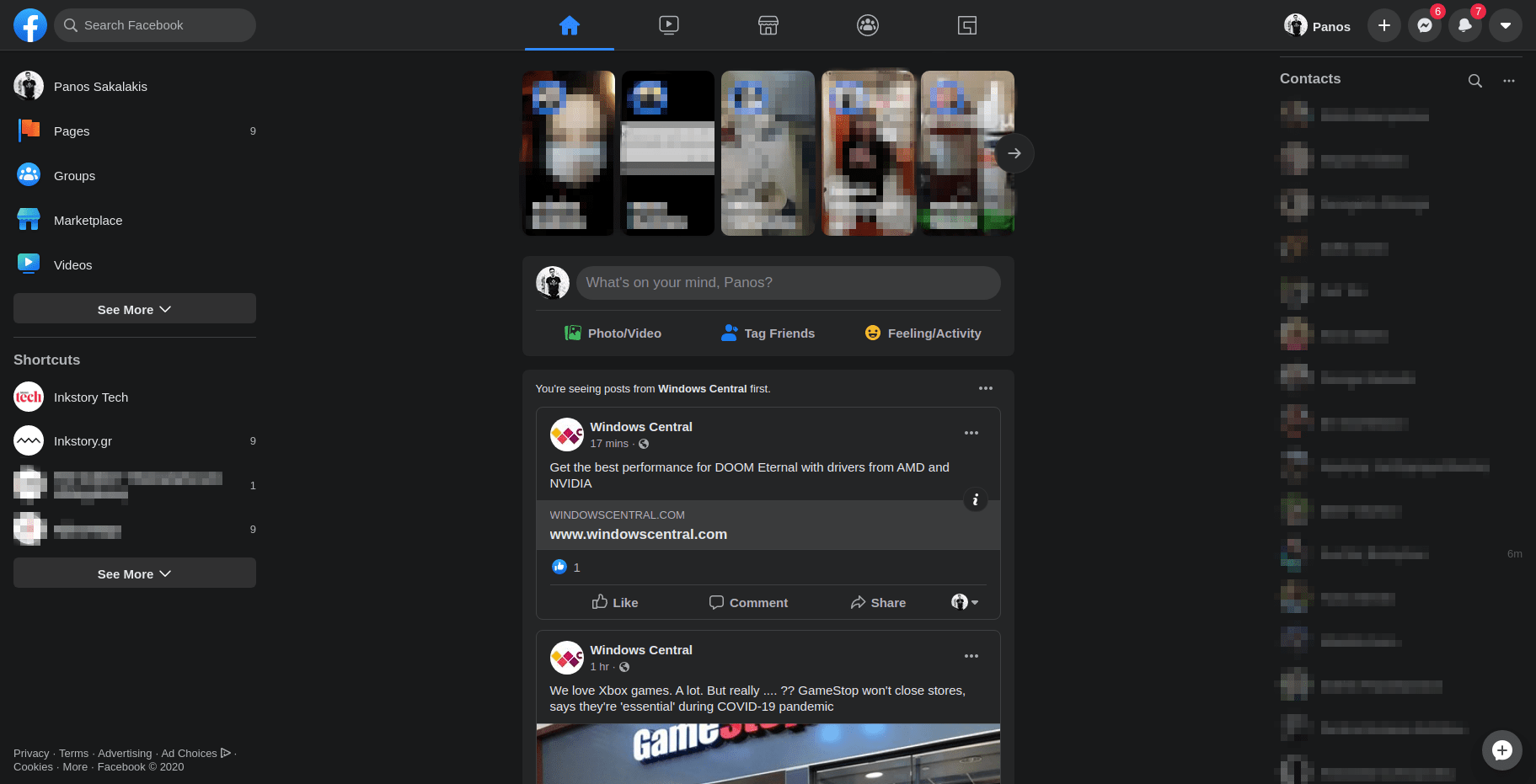
Task: Click the next stories arrow
Action: 1014,153
